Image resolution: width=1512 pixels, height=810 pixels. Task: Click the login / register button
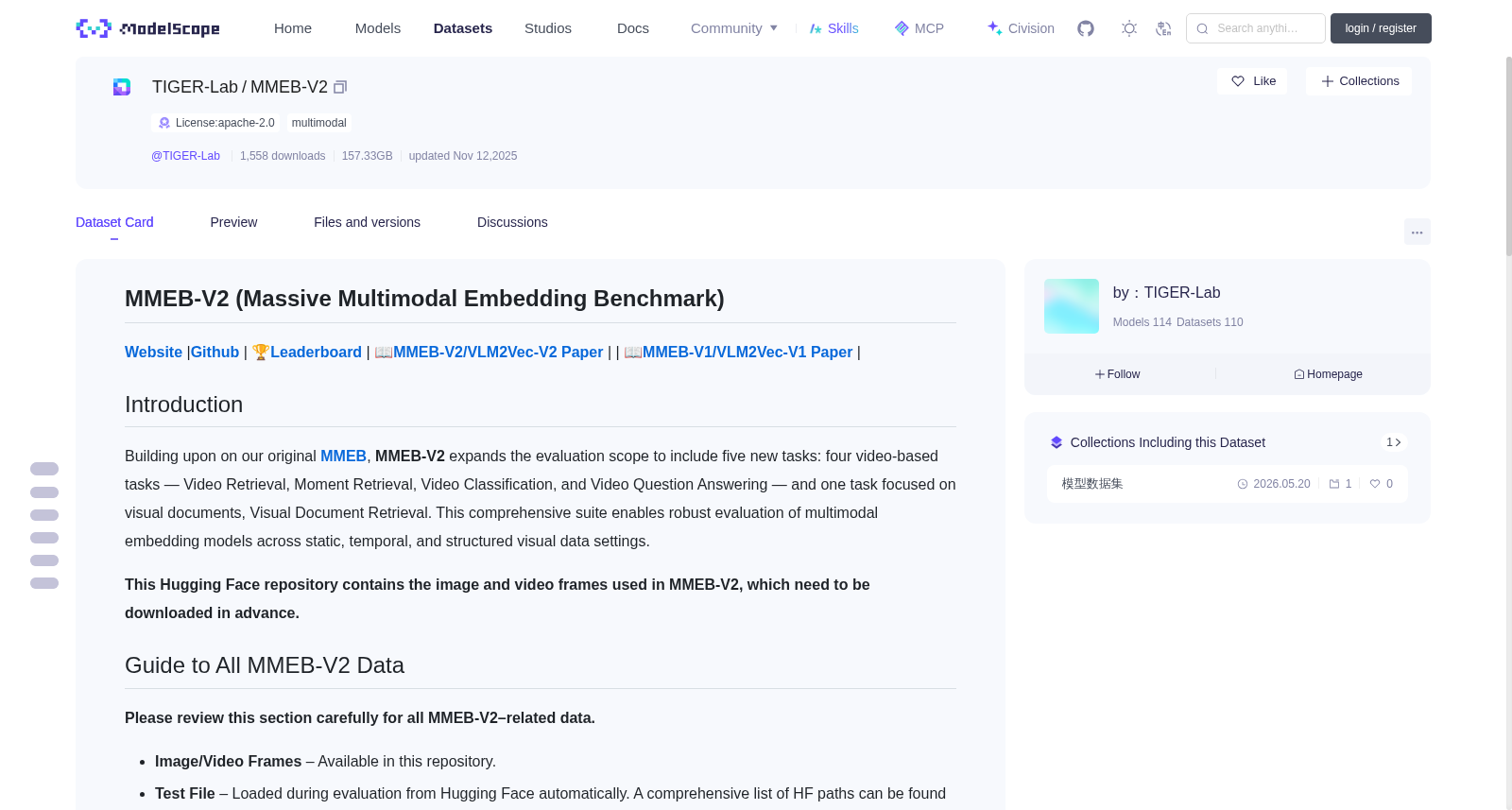tap(1381, 28)
